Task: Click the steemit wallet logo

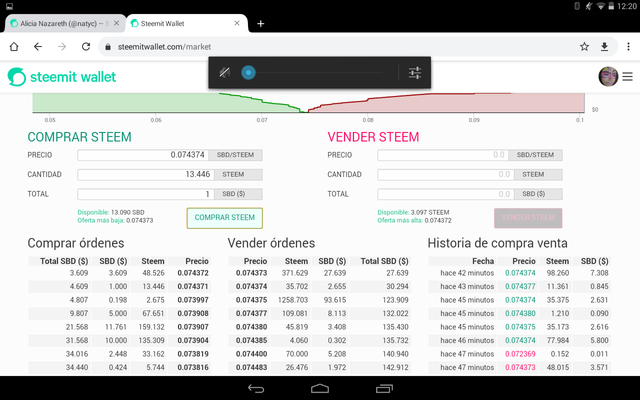Action: point(62,77)
